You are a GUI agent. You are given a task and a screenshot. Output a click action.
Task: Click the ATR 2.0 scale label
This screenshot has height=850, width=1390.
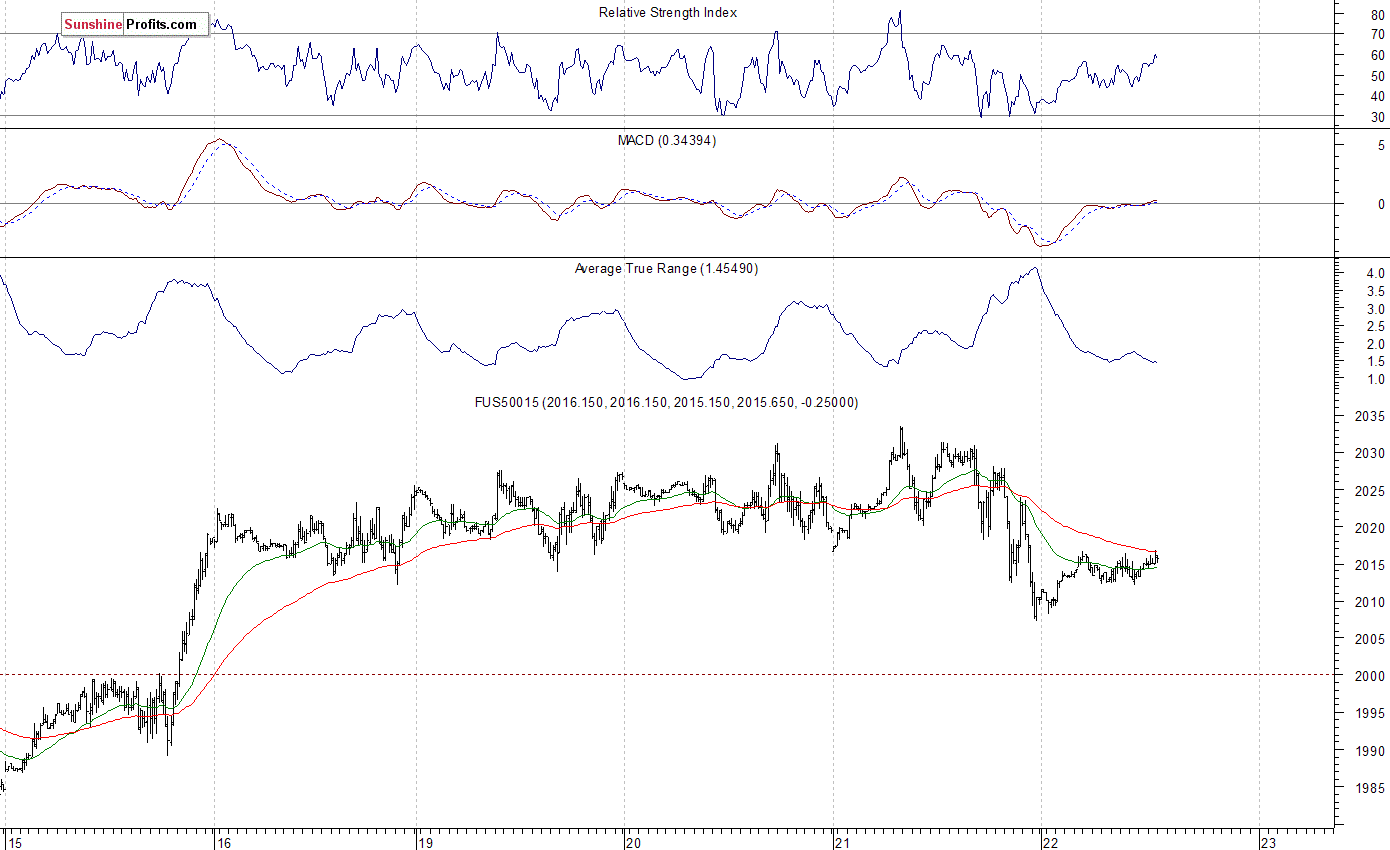click(x=1375, y=344)
